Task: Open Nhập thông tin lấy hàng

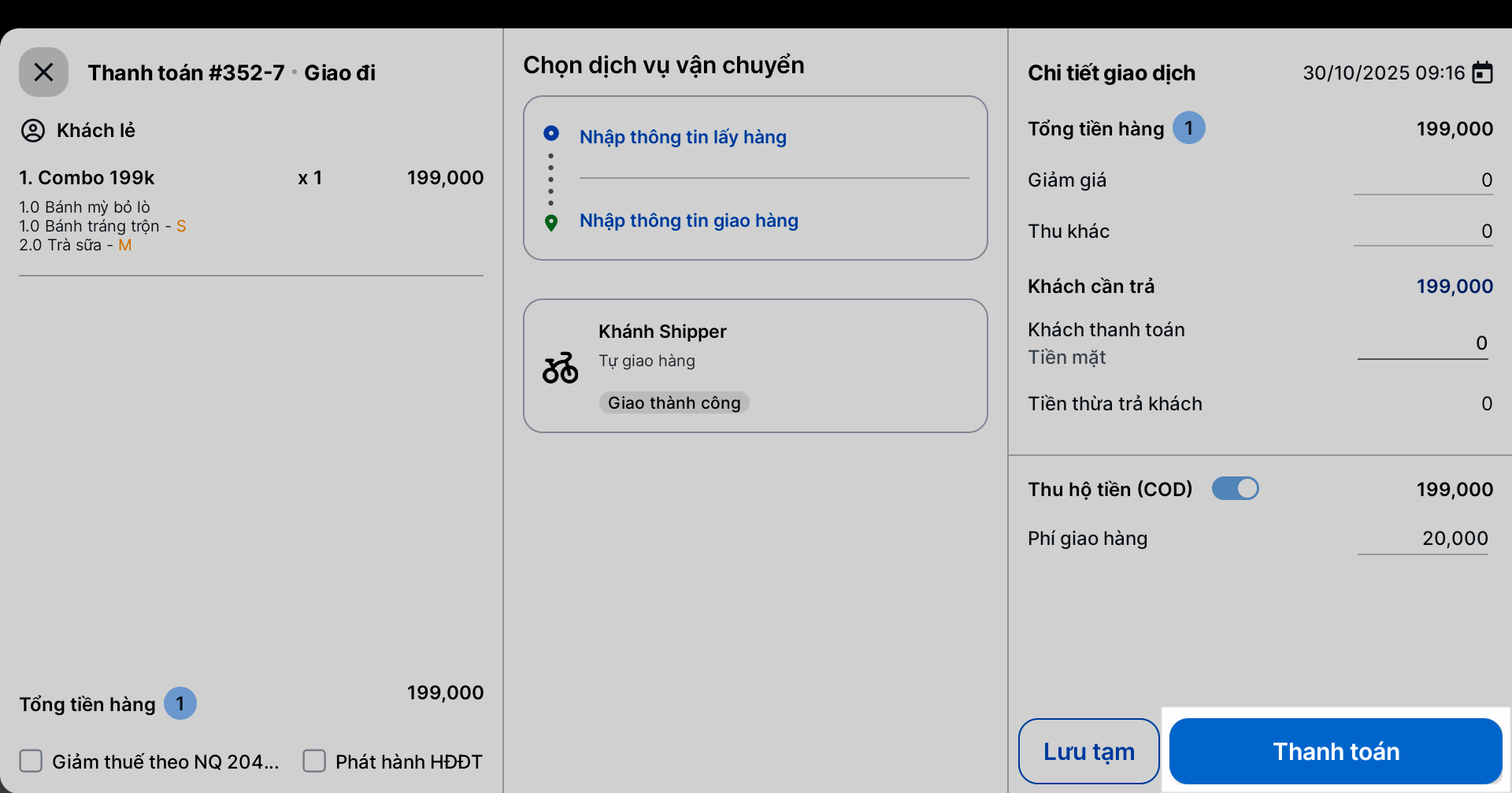Action: [683, 137]
